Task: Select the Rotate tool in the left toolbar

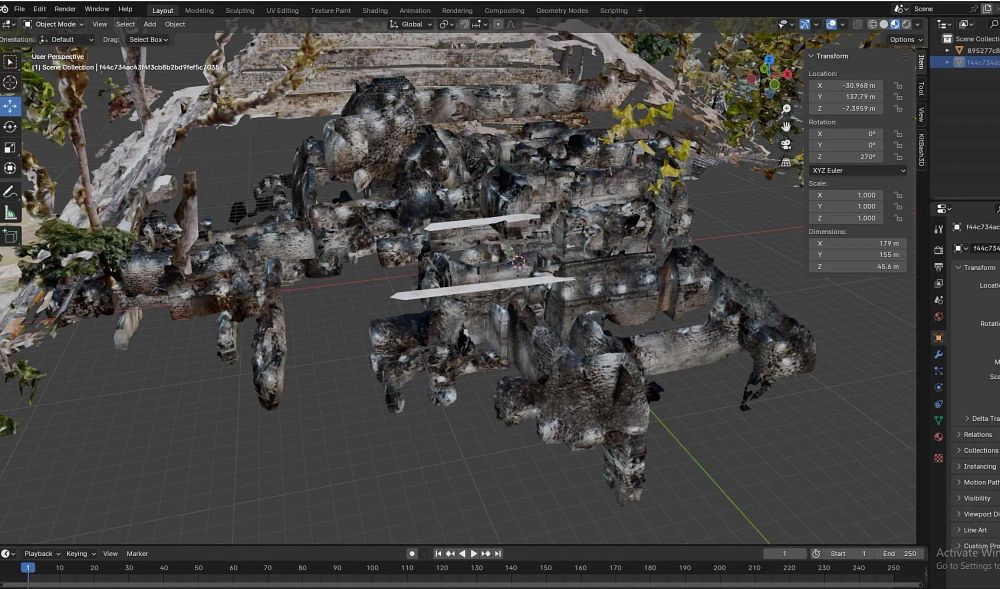Action: click(10, 127)
